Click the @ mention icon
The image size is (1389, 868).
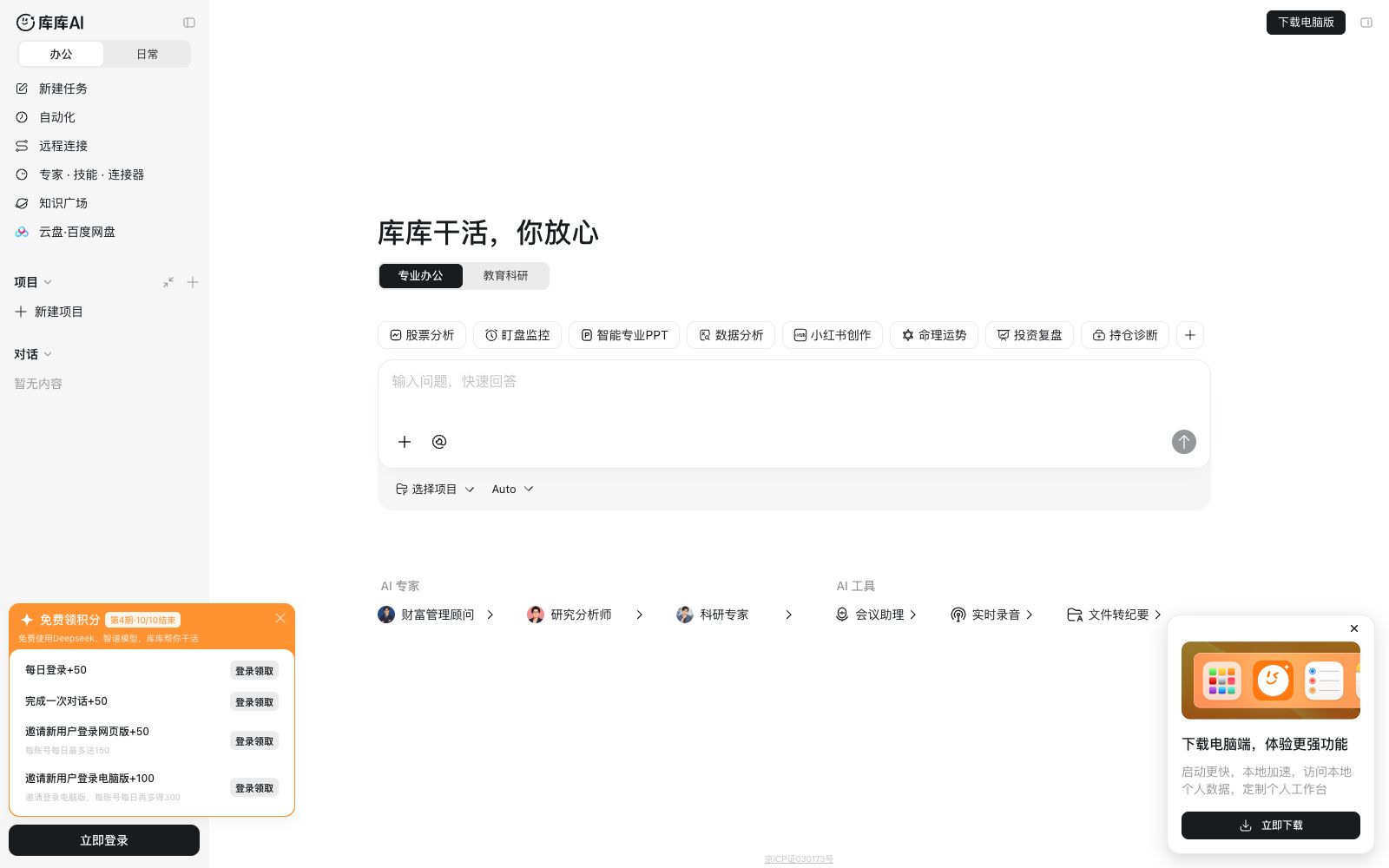[439, 442]
